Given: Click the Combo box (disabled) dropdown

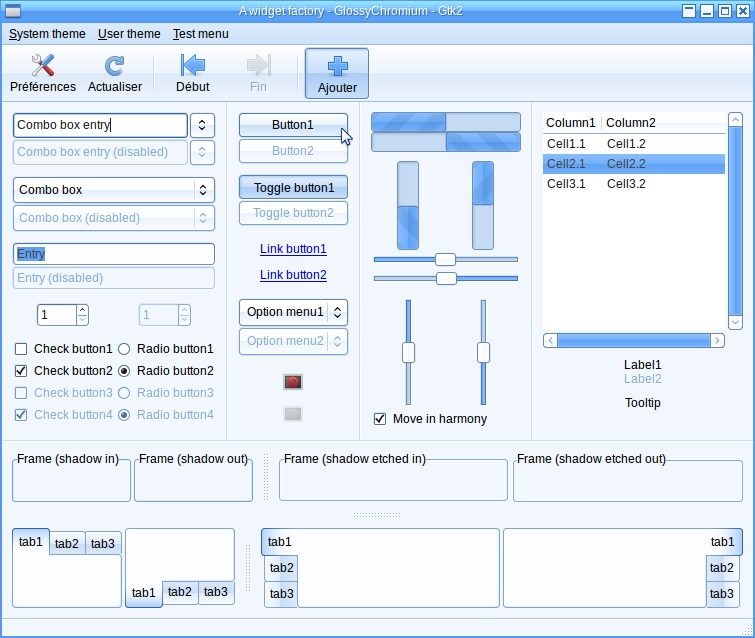Looking at the screenshot, I should (114, 218).
